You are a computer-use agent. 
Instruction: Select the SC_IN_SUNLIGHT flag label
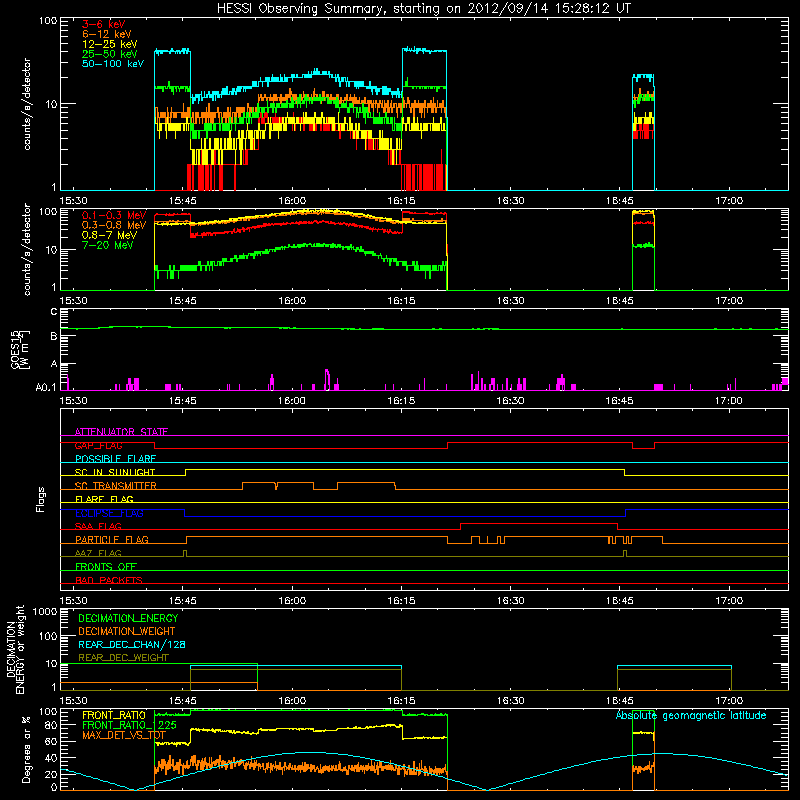[x=115, y=472]
